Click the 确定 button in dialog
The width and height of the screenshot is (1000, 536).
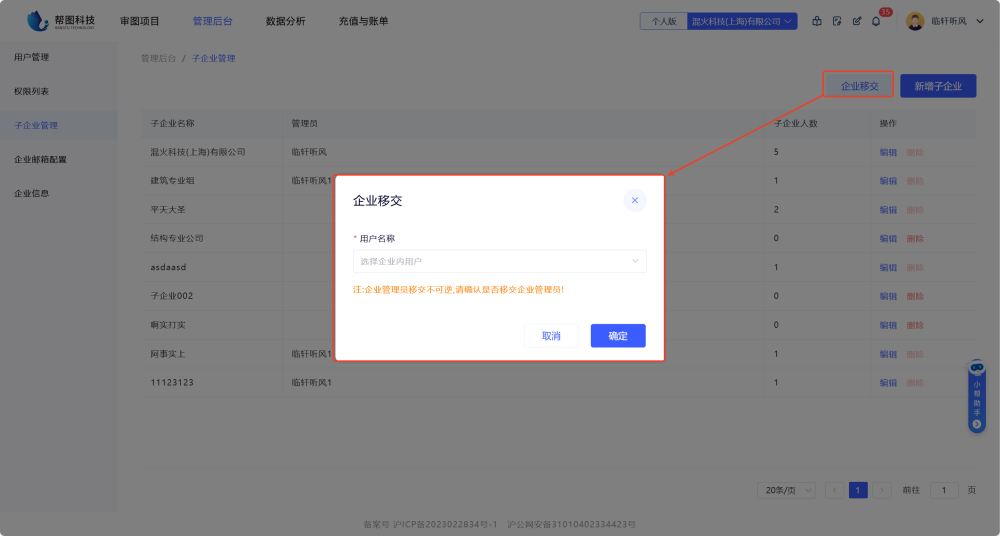point(618,336)
